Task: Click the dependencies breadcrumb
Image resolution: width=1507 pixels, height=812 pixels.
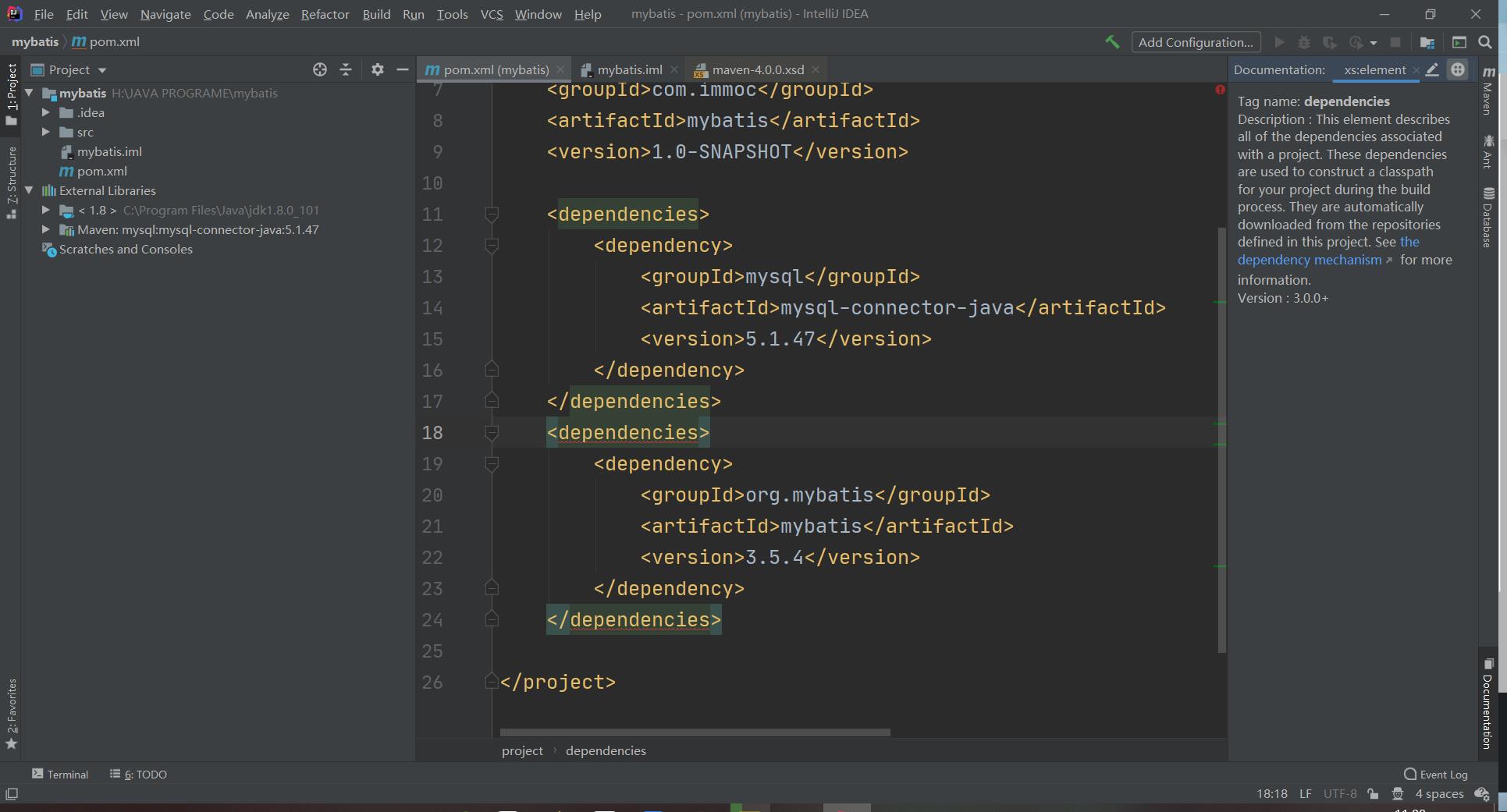Action: click(x=606, y=750)
